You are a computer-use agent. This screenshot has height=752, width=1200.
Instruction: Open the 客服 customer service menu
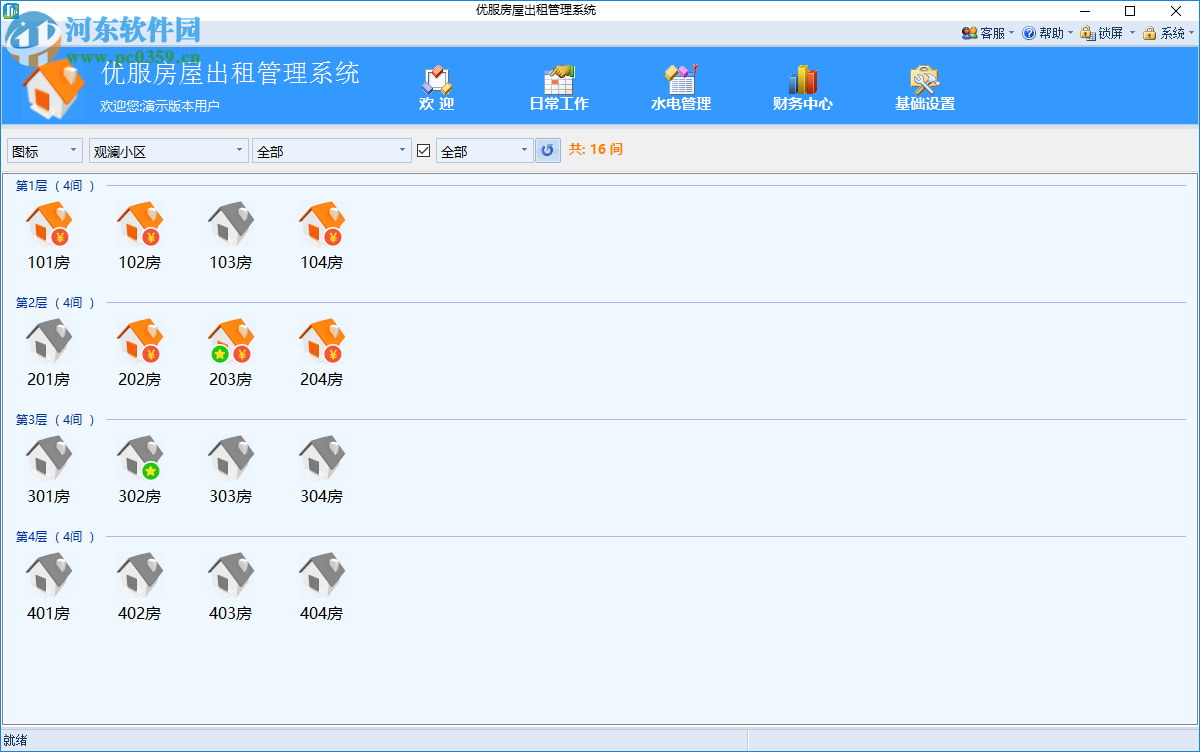987,32
